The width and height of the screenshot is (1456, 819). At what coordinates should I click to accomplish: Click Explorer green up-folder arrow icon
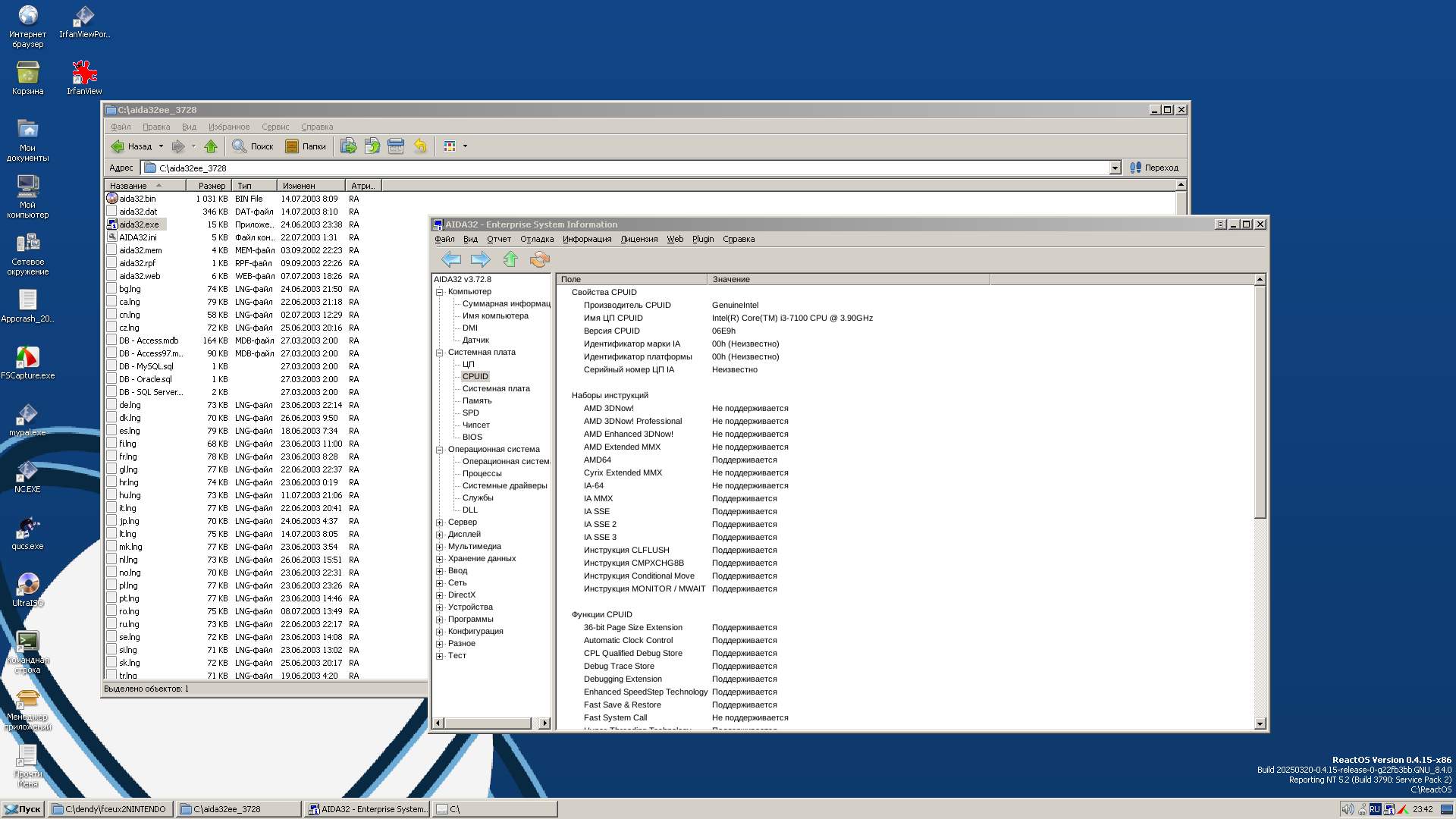[x=211, y=146]
